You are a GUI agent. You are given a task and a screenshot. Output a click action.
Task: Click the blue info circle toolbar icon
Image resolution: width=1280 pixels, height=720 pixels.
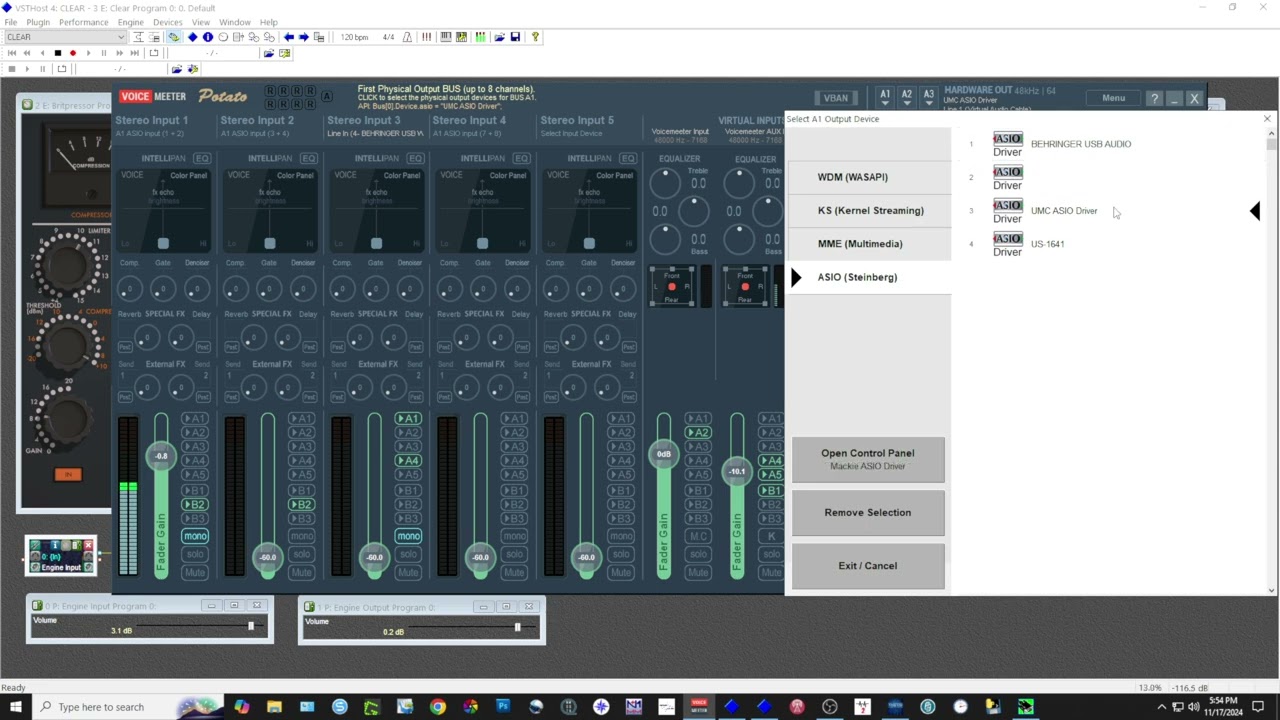pyautogui.click(x=208, y=37)
